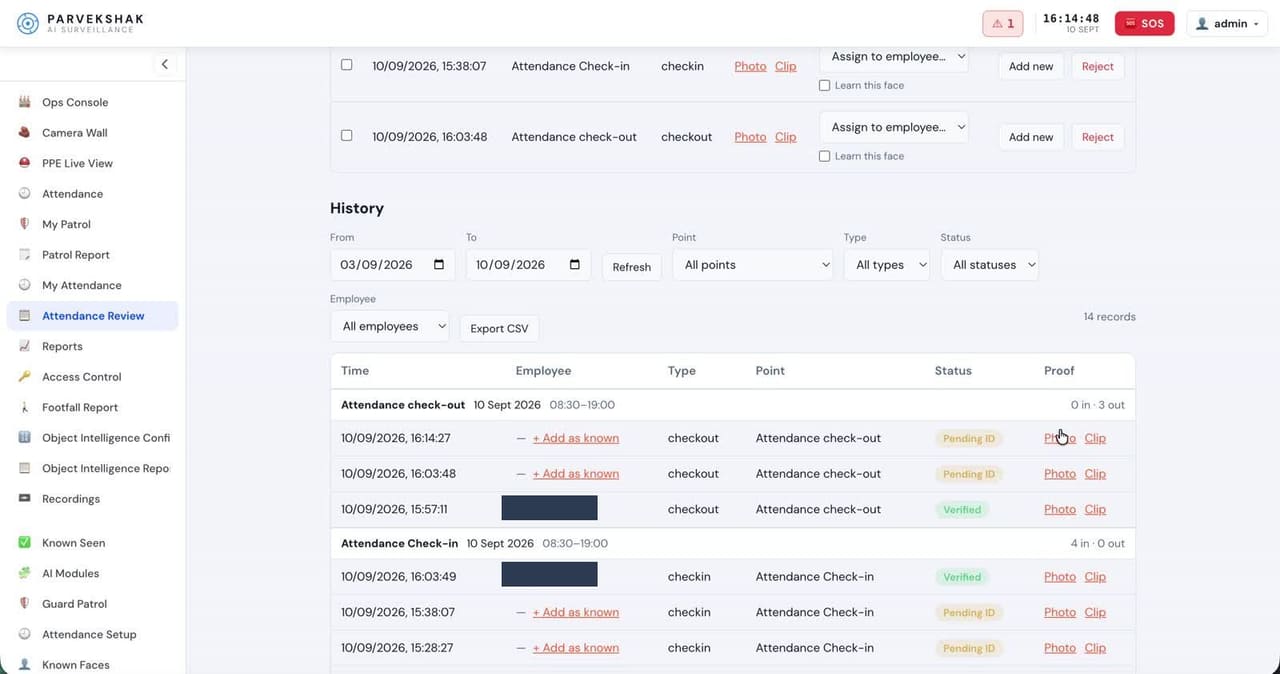Click the Known Seen checkmark icon
Image resolution: width=1280 pixels, height=674 pixels.
pos(24,542)
